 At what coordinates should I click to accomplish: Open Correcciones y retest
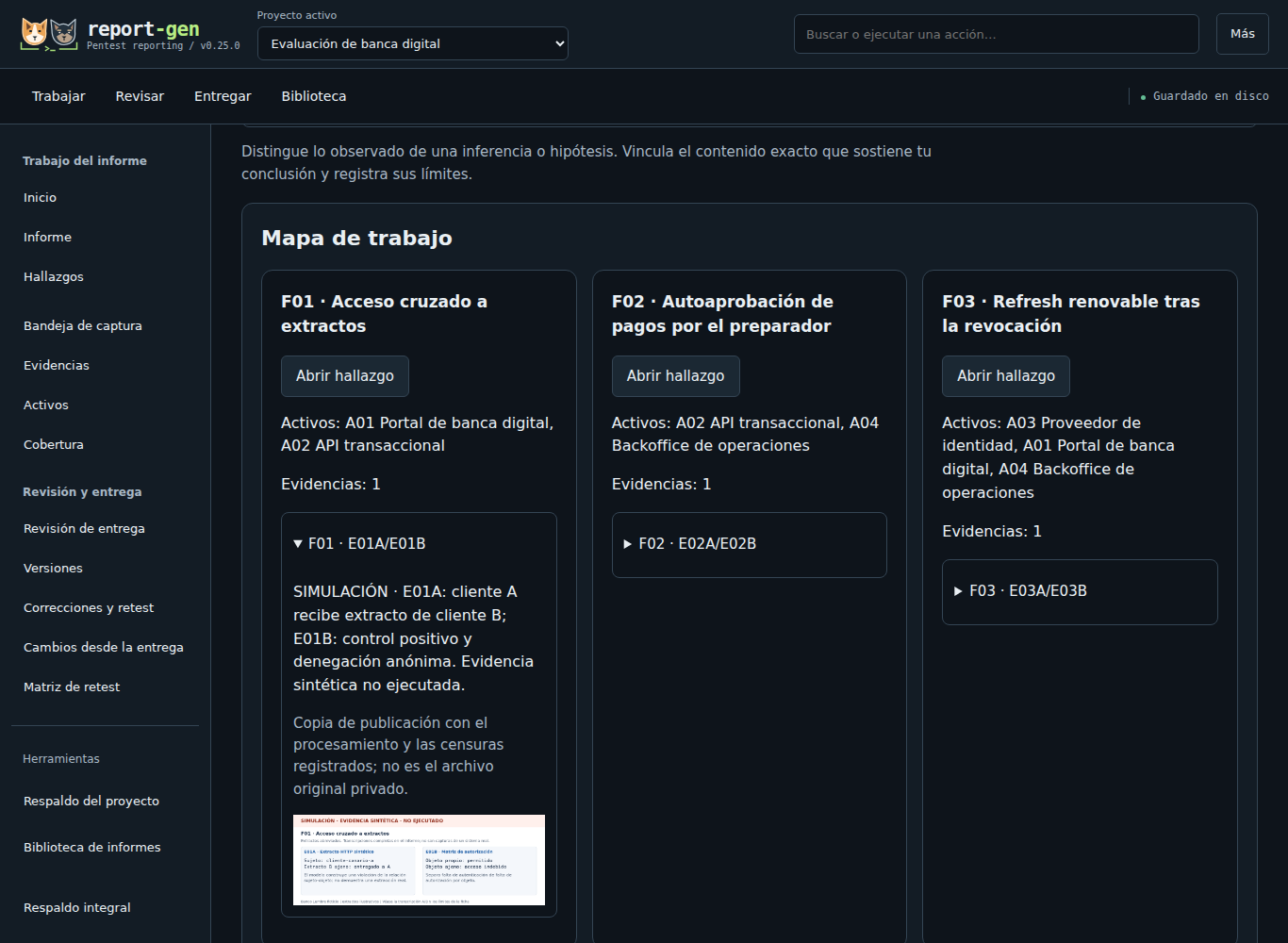click(105, 607)
